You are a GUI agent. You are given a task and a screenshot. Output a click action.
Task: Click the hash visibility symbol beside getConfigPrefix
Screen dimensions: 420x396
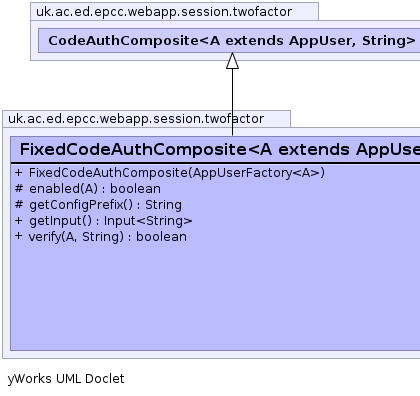(19, 204)
